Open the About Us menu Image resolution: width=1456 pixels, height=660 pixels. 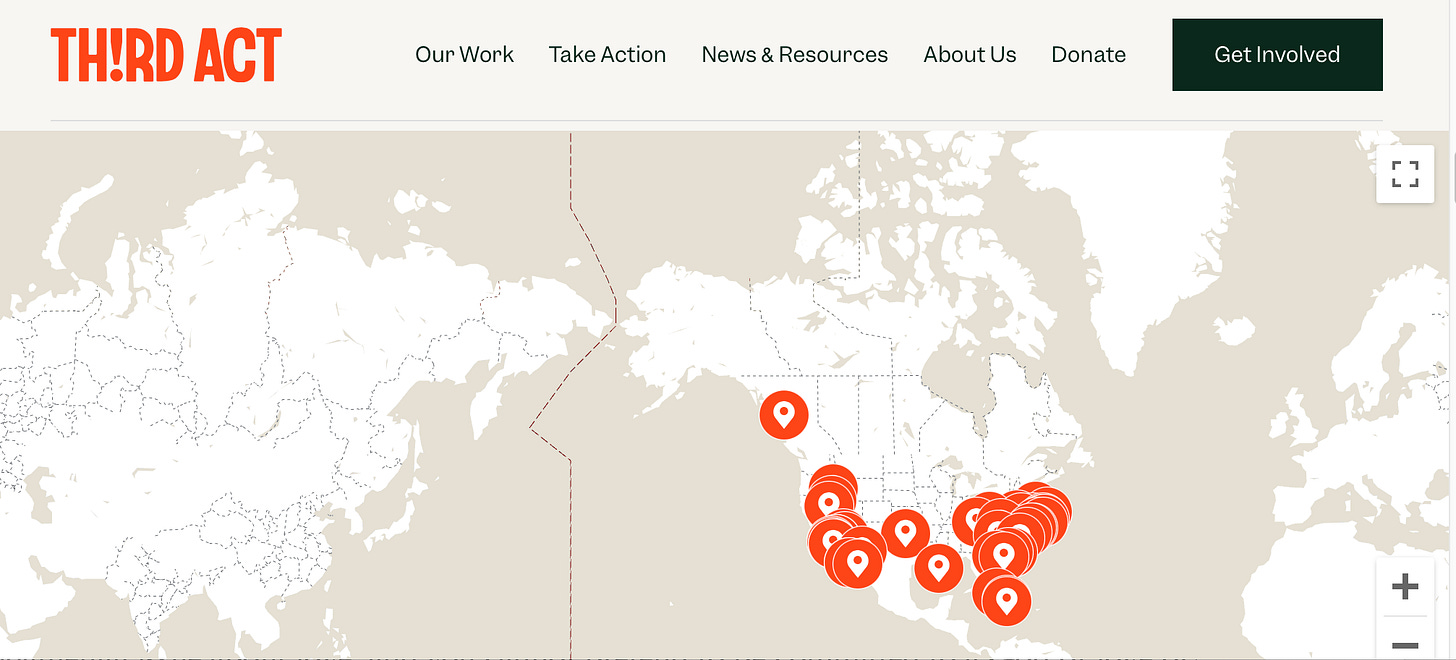969,55
